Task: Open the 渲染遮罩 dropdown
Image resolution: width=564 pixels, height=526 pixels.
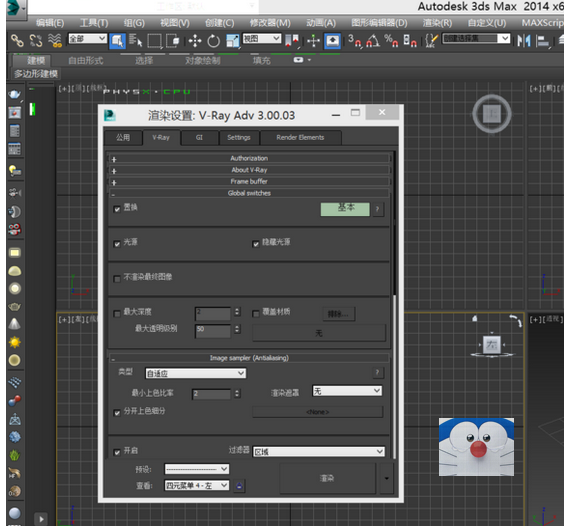Action: pyautogui.click(x=347, y=391)
